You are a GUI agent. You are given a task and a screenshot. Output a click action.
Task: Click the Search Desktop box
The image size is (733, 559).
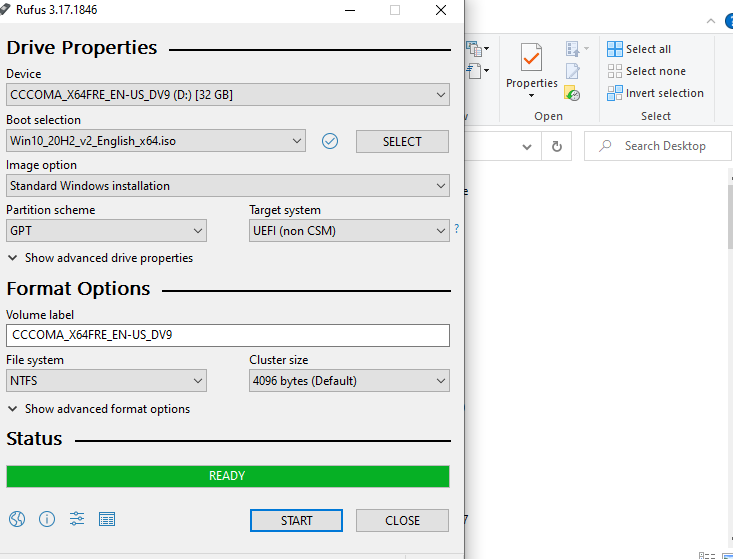(x=657, y=146)
